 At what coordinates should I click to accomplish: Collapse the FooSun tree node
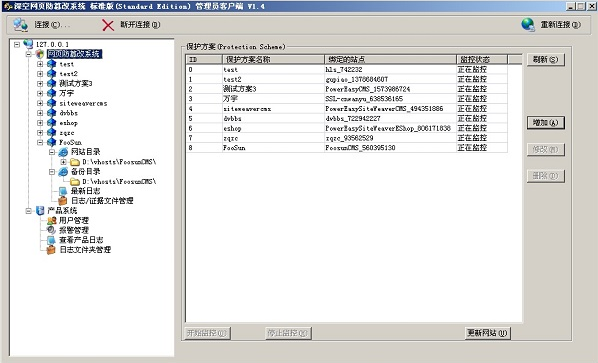40,142
